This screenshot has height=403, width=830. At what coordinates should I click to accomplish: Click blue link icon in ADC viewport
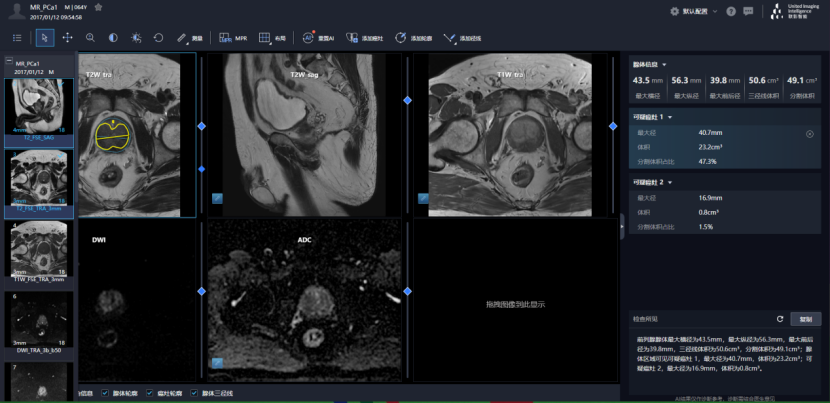click(217, 363)
